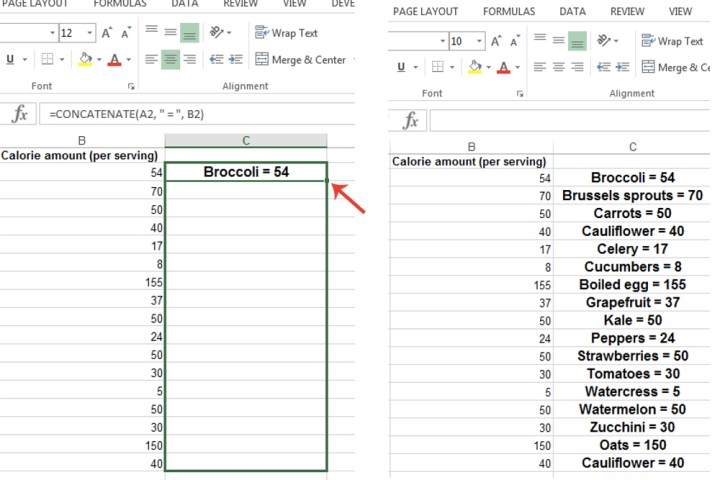Apply red font color in right window

tap(504, 67)
